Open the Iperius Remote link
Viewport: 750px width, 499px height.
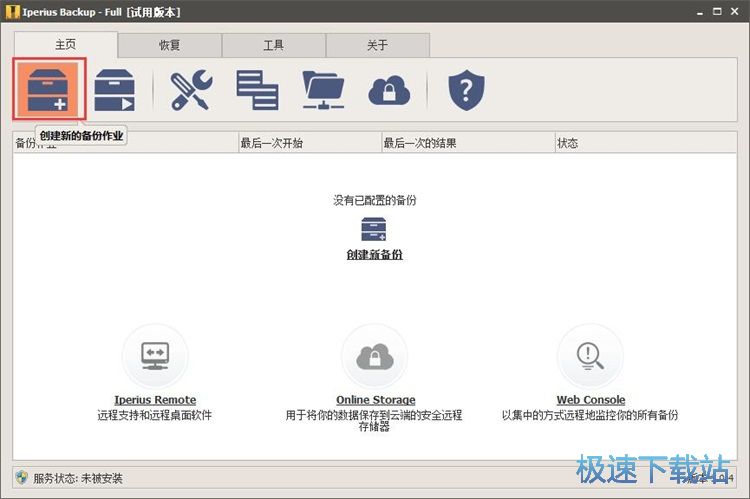[x=155, y=399]
